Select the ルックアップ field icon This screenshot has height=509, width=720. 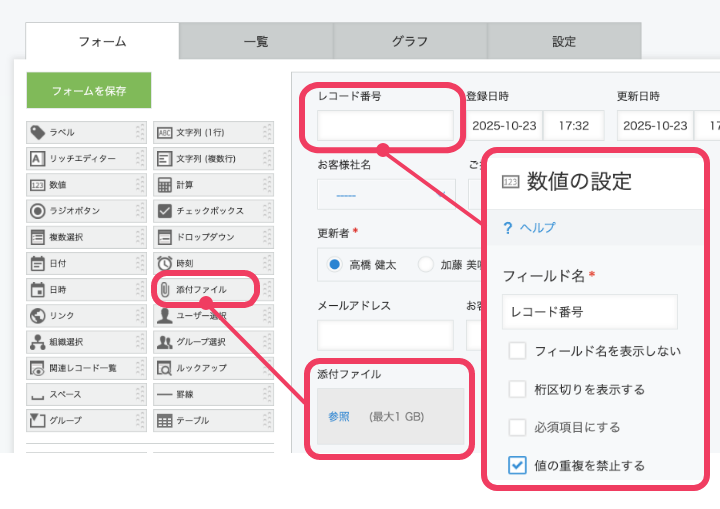tap(164, 368)
